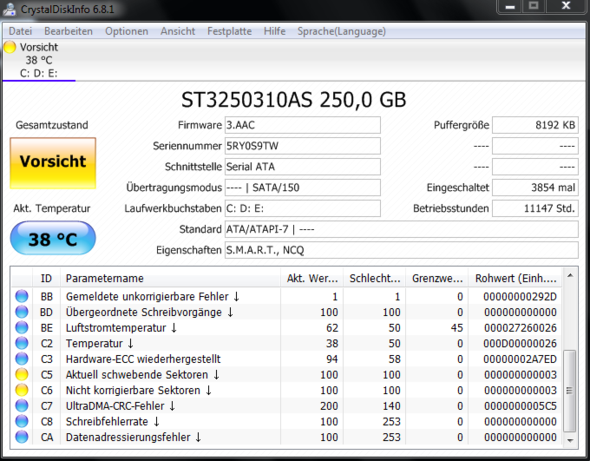Click the status icon for Hardware-ECC wiederhergestellt
Screen dimensions: 590x461
(x=22, y=359)
